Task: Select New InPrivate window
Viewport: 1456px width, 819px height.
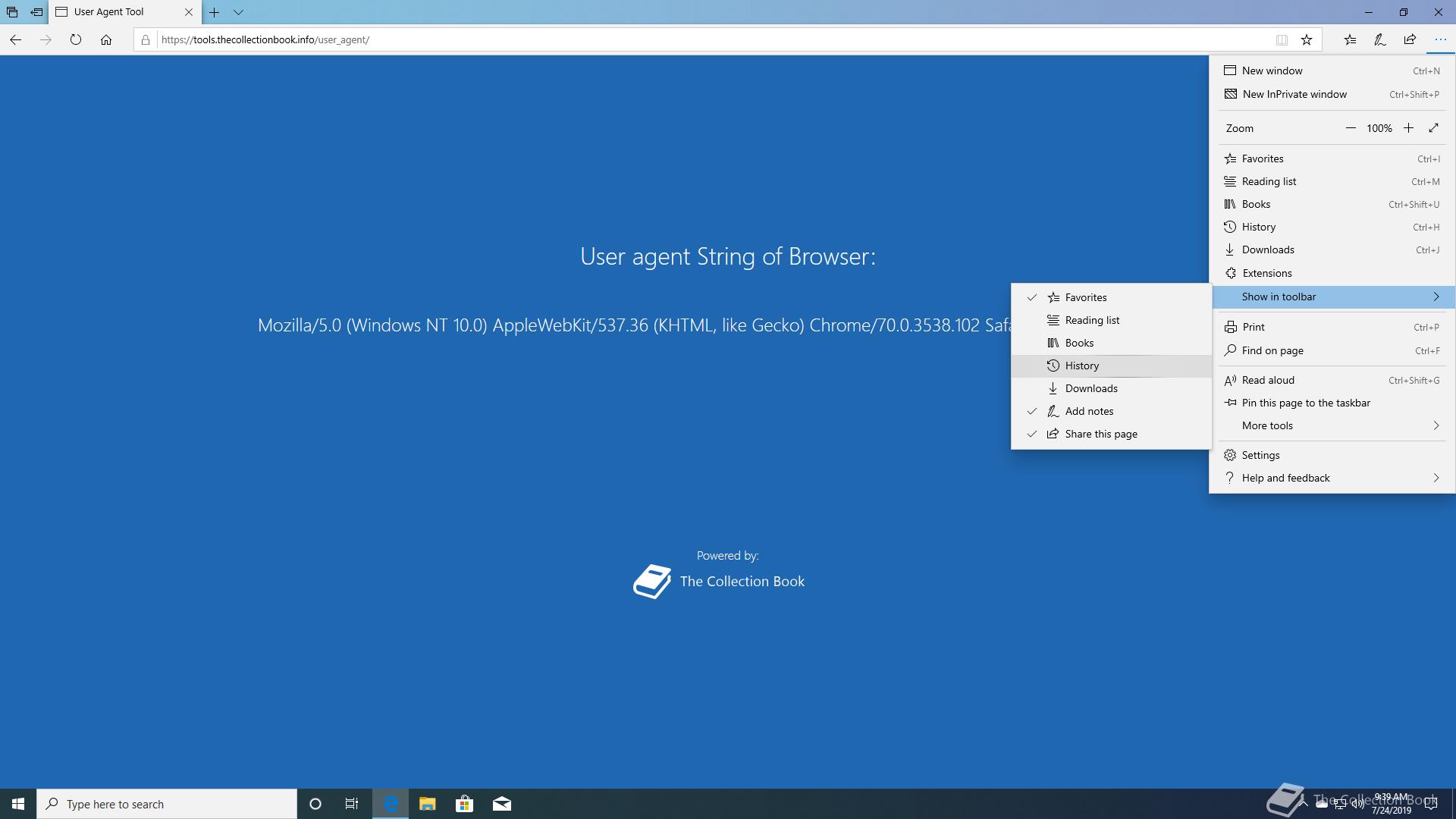Action: (1294, 94)
